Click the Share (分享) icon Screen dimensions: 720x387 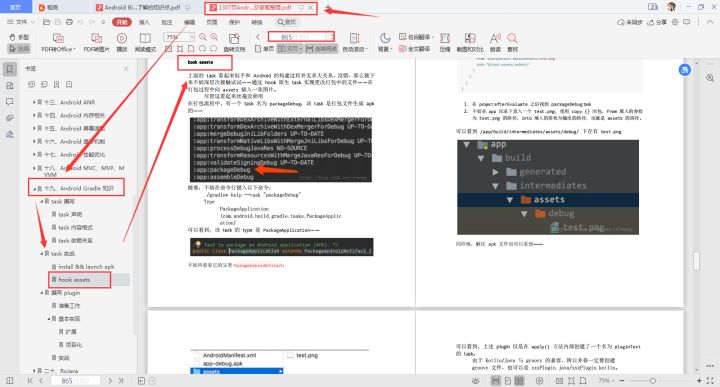pyautogui.click(x=657, y=22)
